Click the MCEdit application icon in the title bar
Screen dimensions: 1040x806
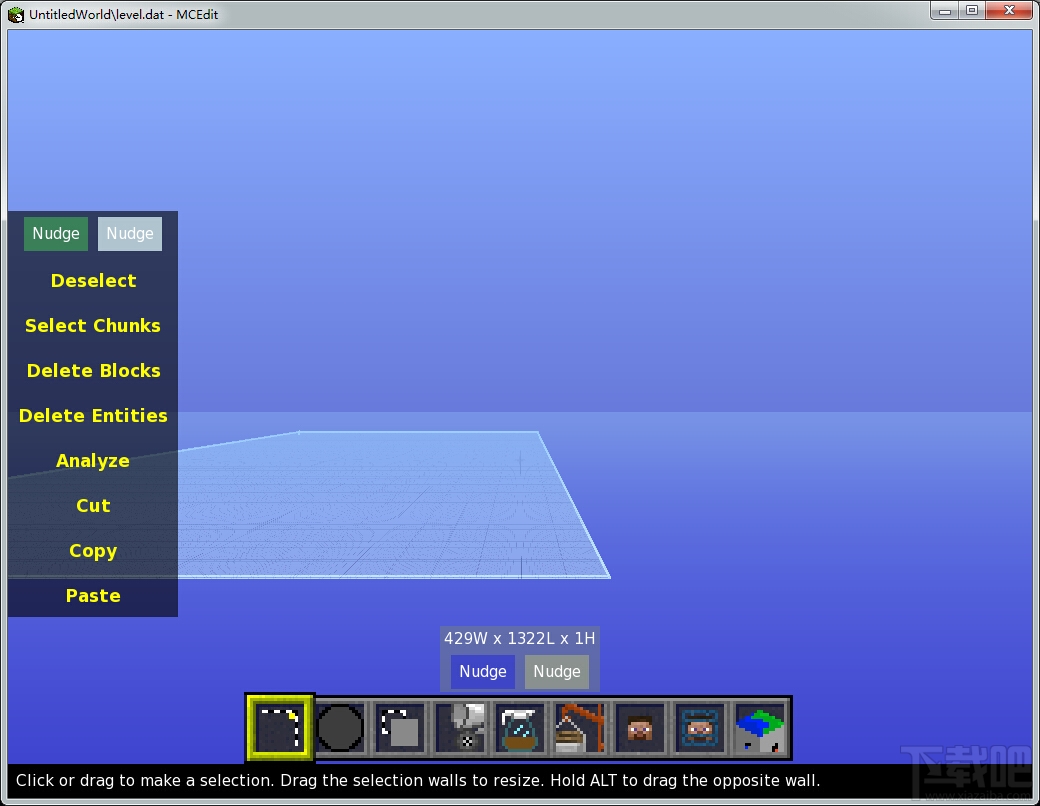[x=16, y=14]
